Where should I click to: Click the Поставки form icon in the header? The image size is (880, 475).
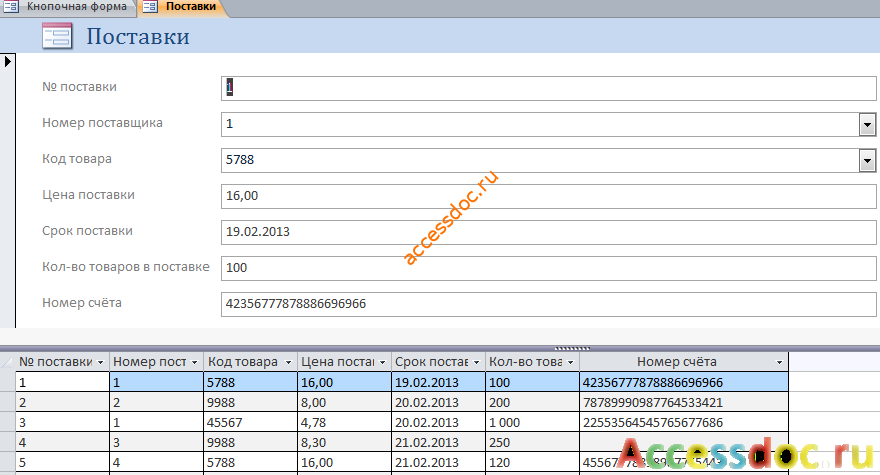click(57, 36)
